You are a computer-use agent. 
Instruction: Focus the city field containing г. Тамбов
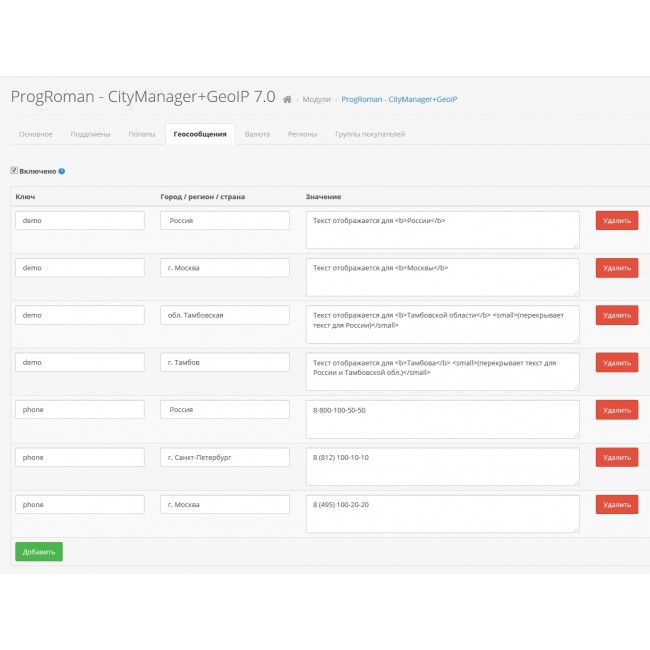(225, 362)
